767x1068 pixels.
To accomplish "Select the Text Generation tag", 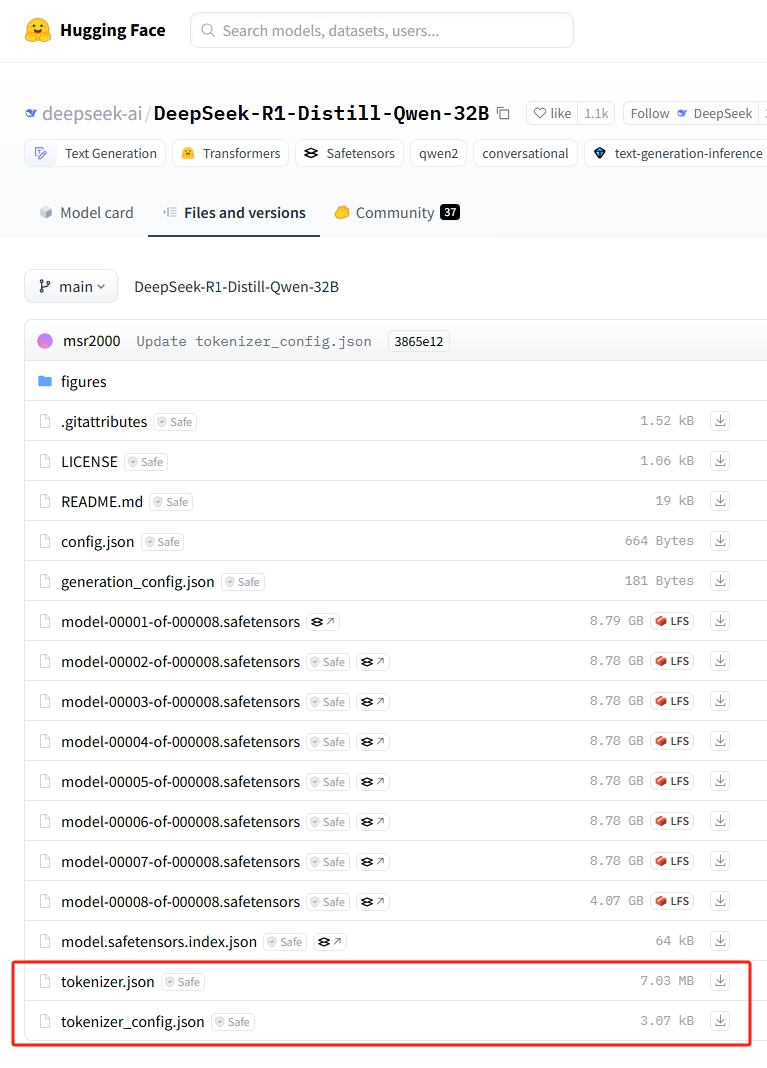I will tap(95, 153).
